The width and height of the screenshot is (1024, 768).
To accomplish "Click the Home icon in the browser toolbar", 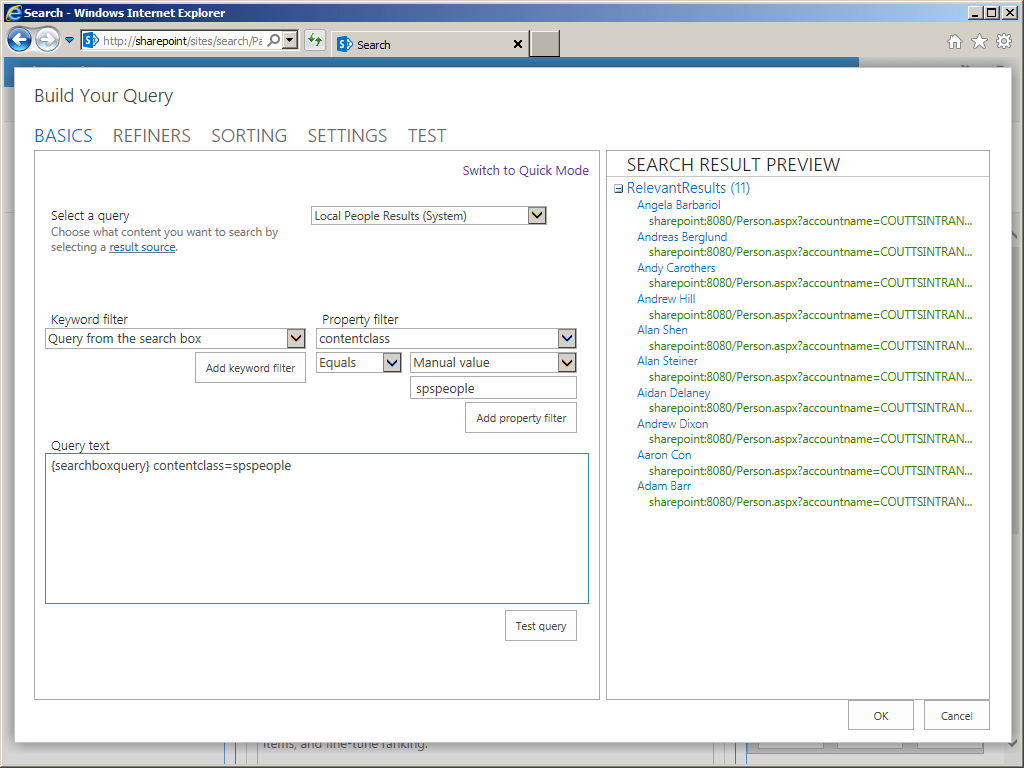I will click(955, 41).
